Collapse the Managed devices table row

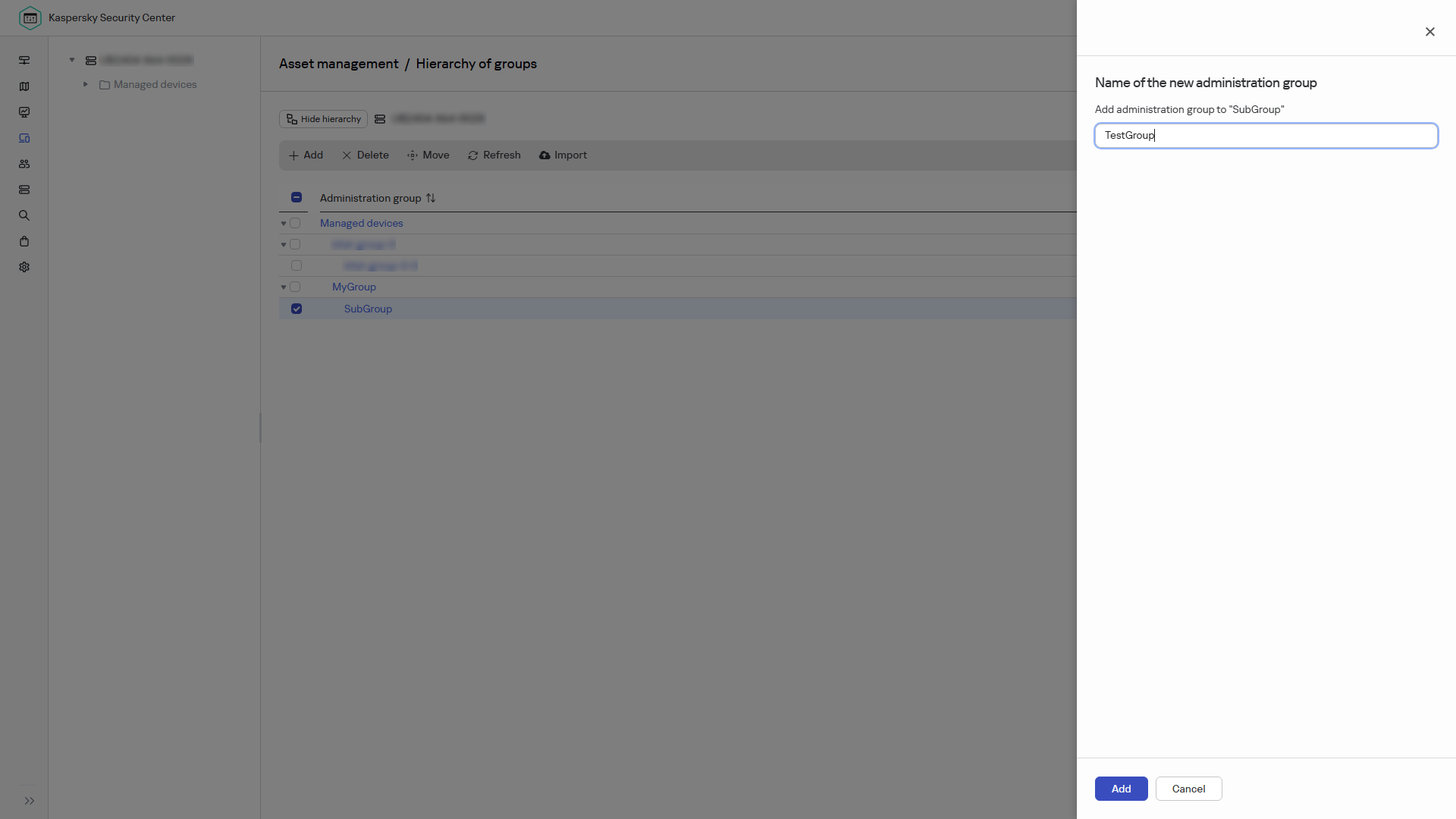point(284,224)
